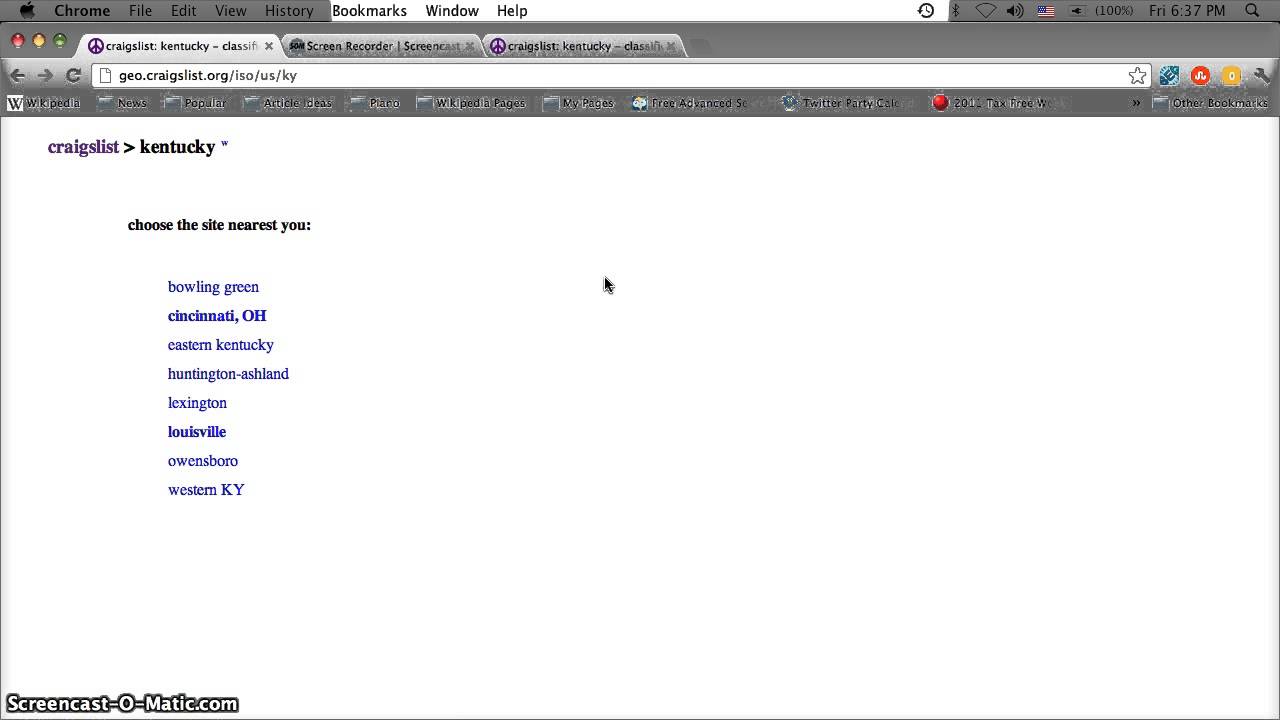This screenshot has width=1280, height=720.
Task: Open the My Pages bookmark folder
Action: pos(578,103)
